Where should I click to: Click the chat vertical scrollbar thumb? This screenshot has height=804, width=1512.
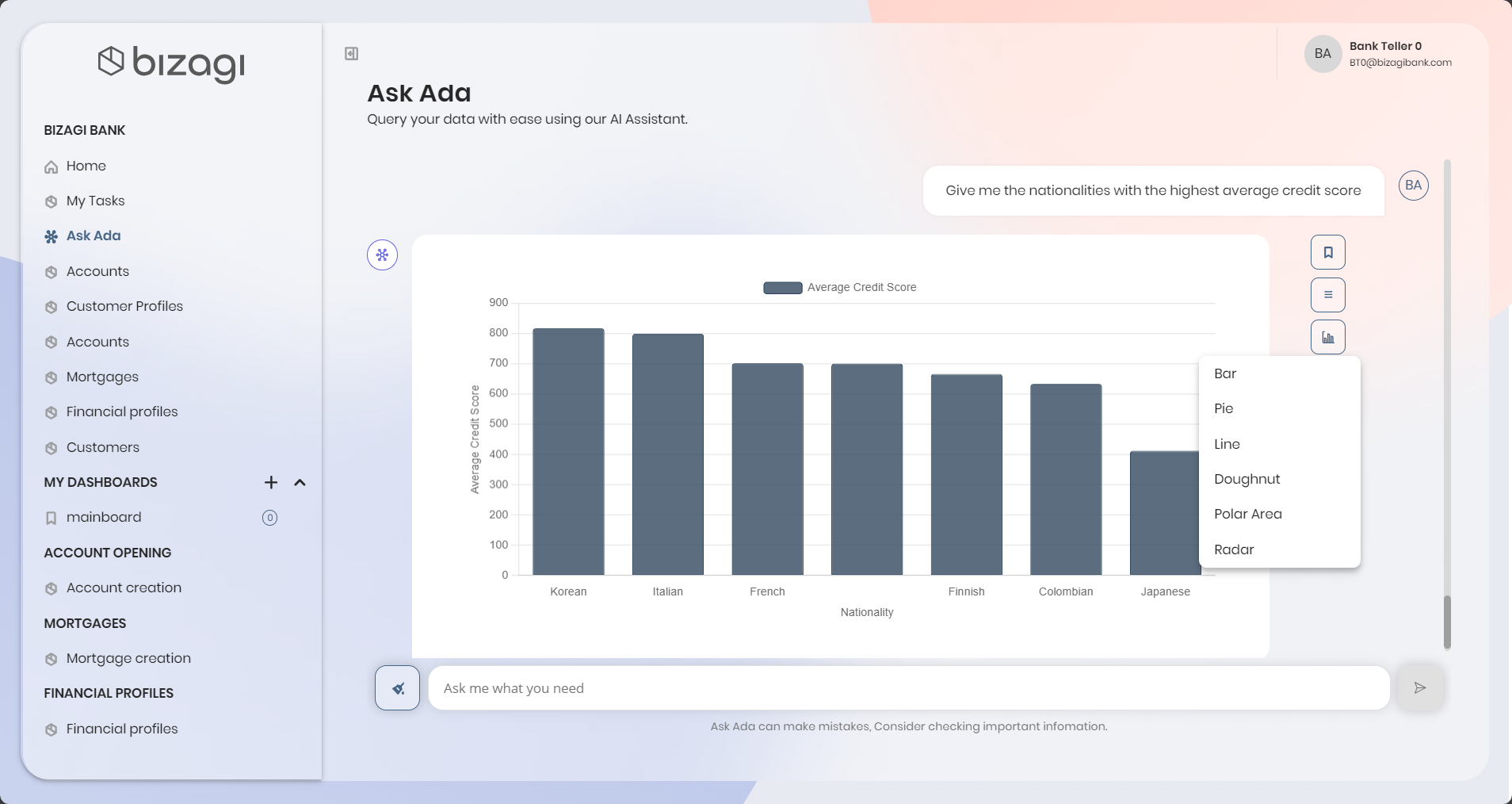pyautogui.click(x=1447, y=622)
